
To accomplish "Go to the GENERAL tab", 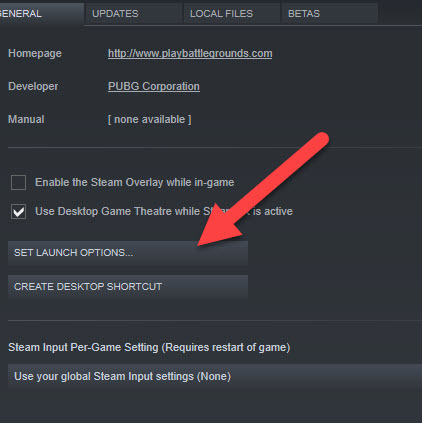I will coord(41,14).
